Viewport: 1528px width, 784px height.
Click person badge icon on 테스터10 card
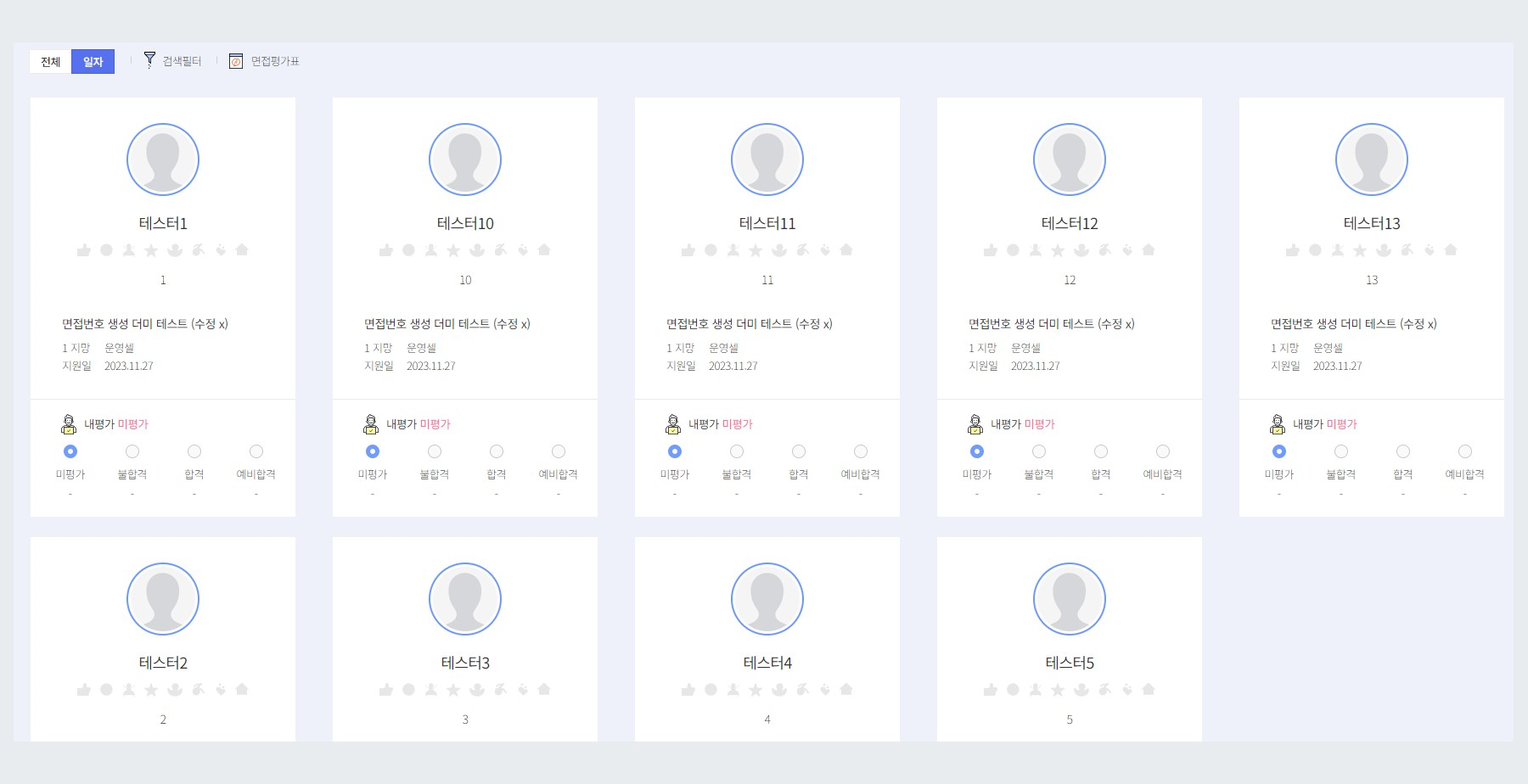click(431, 250)
